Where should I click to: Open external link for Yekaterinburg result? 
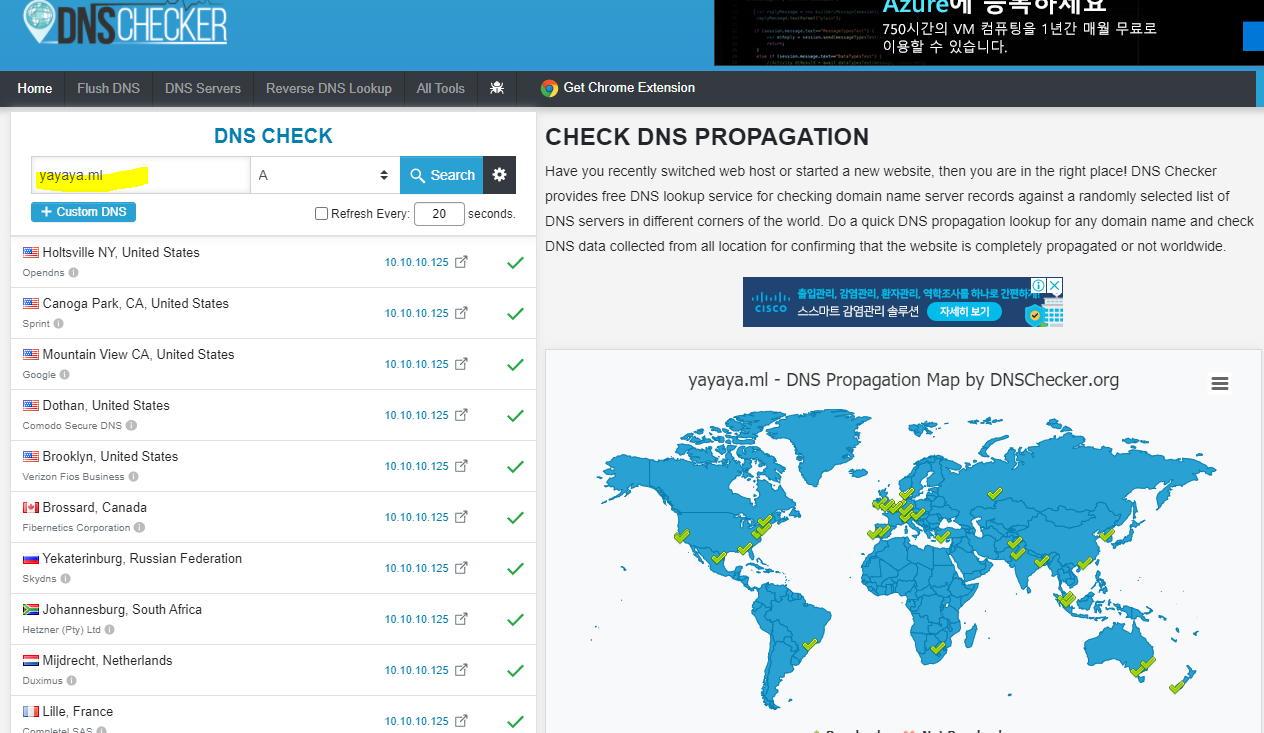coord(461,568)
